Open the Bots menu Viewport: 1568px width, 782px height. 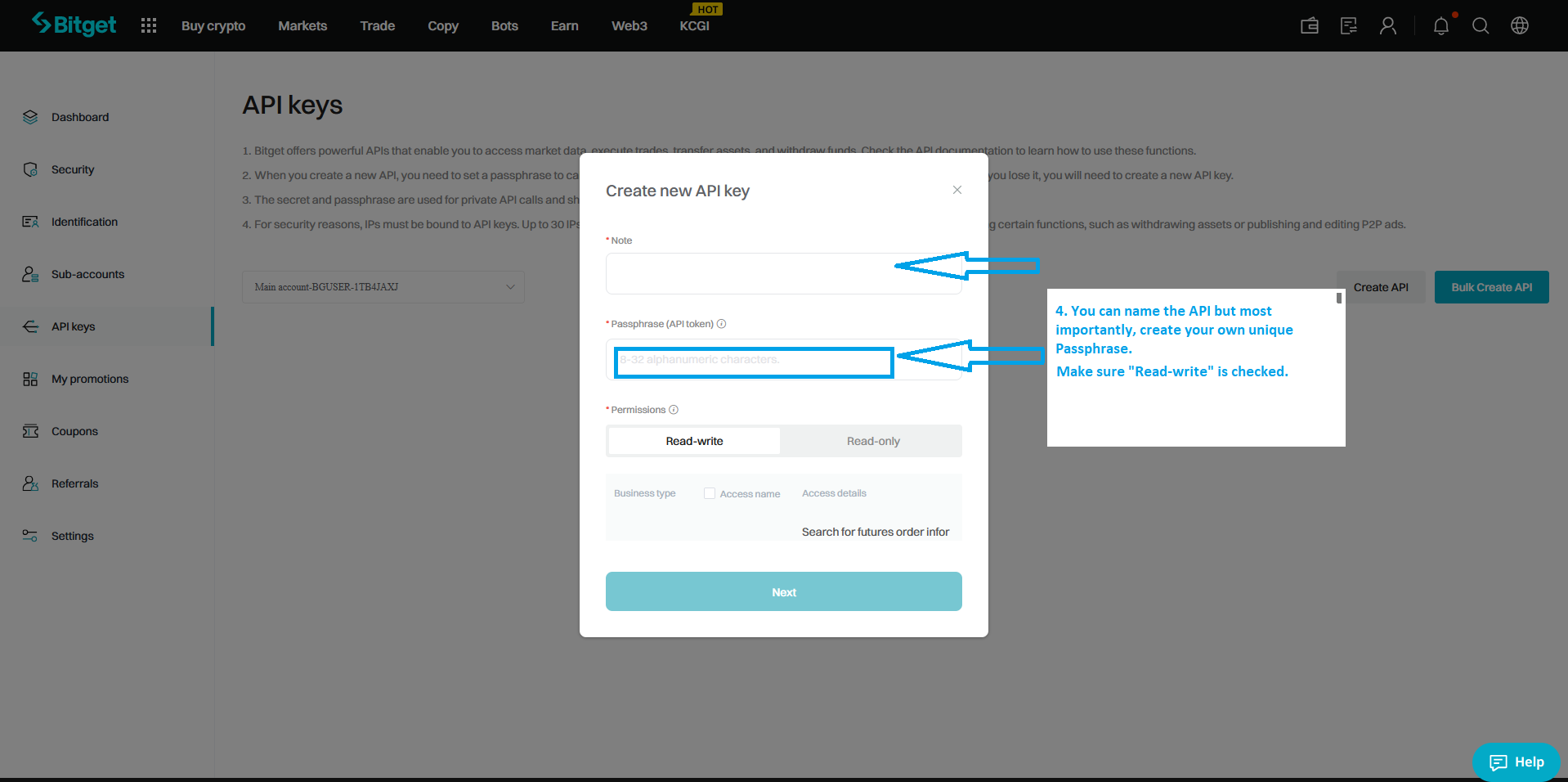click(x=504, y=25)
